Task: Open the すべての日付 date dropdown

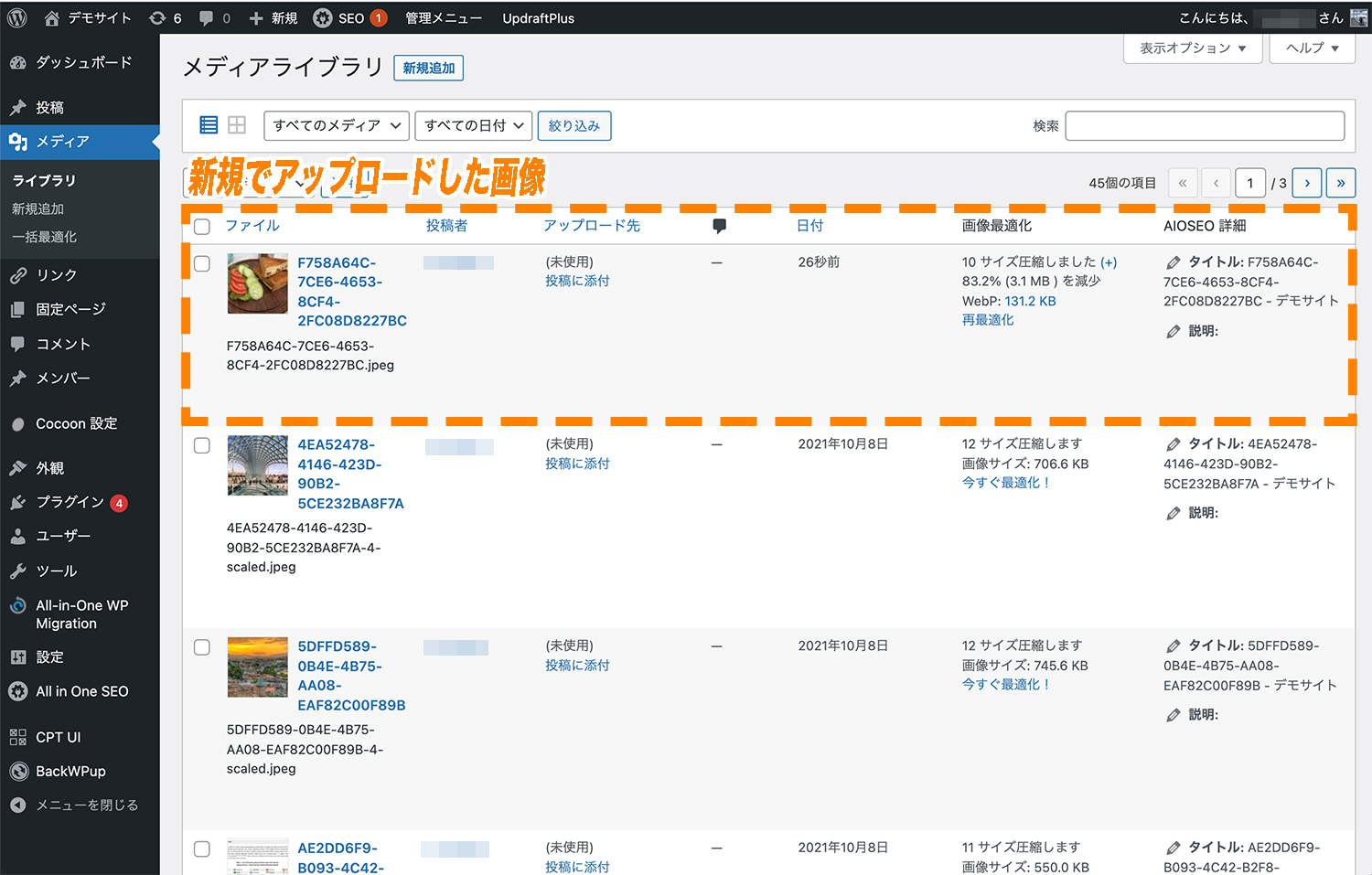Action: [474, 125]
